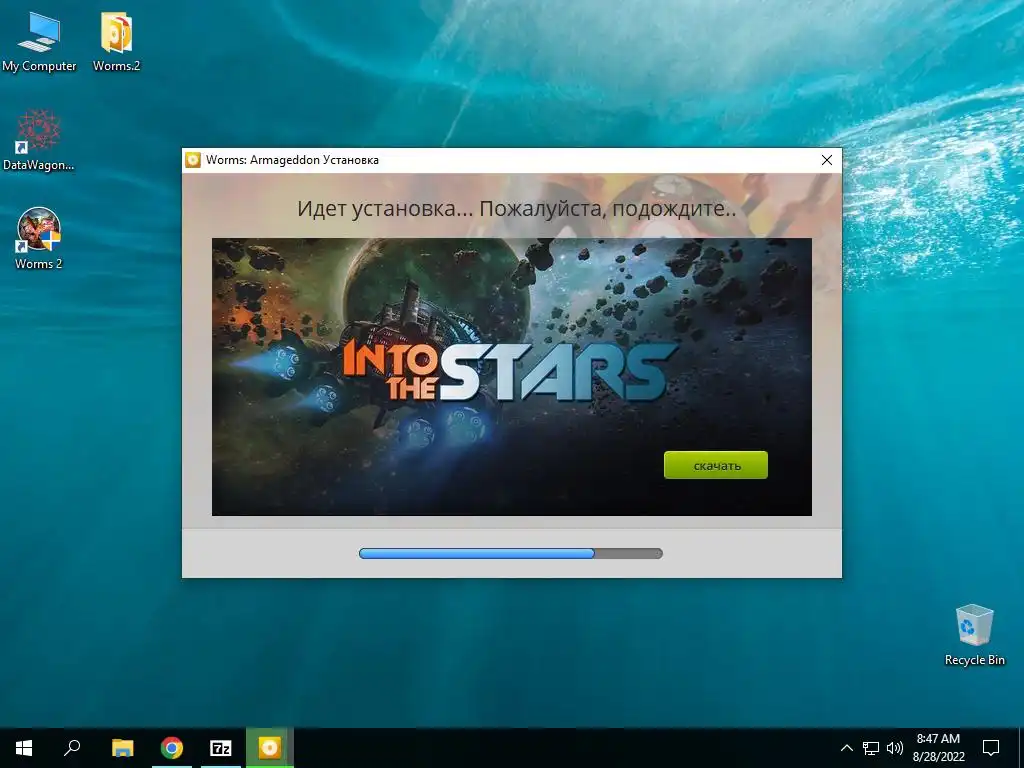Open the My Computer desktop icon

(x=39, y=40)
